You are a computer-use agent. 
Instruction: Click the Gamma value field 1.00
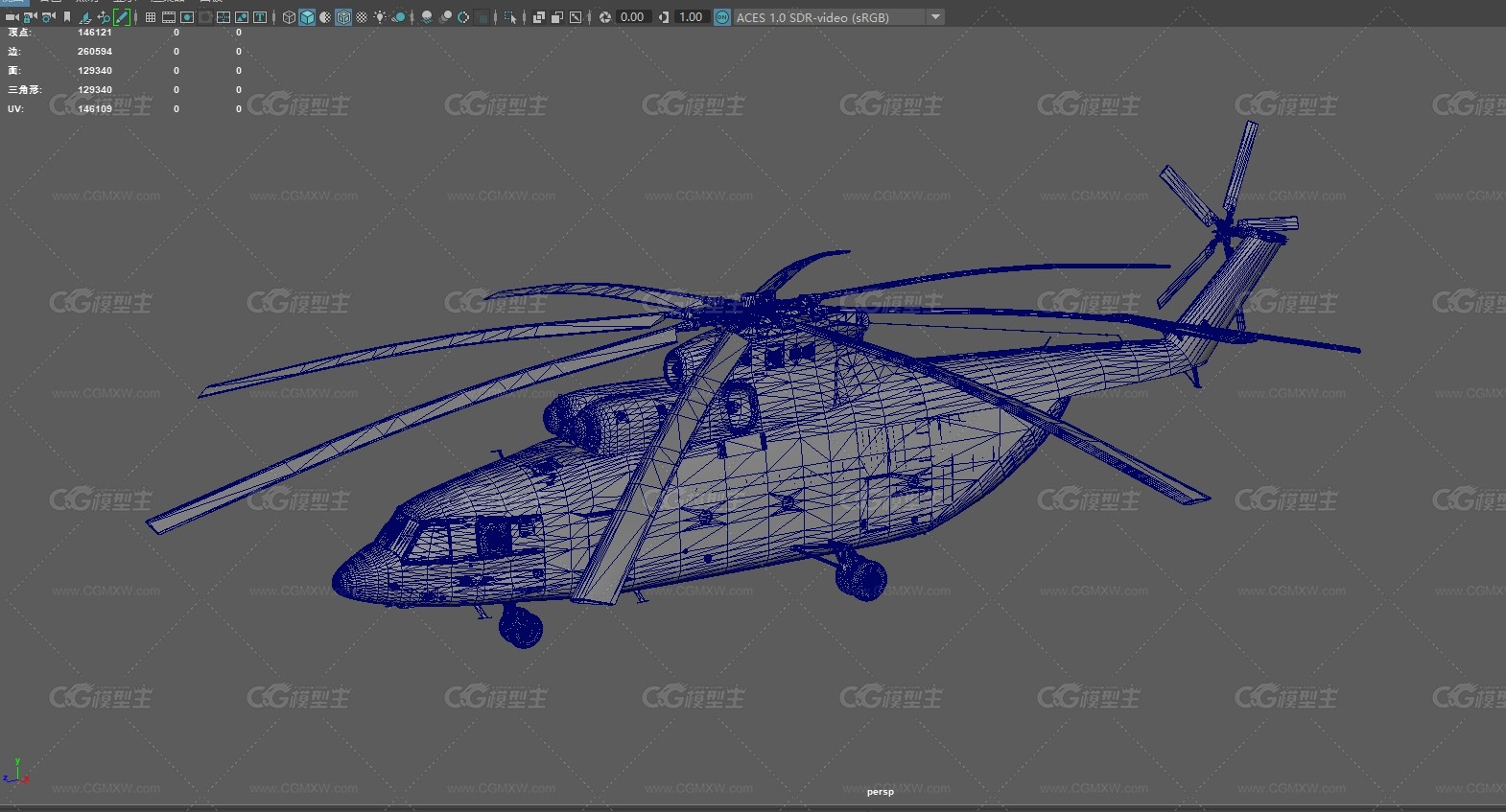click(692, 17)
